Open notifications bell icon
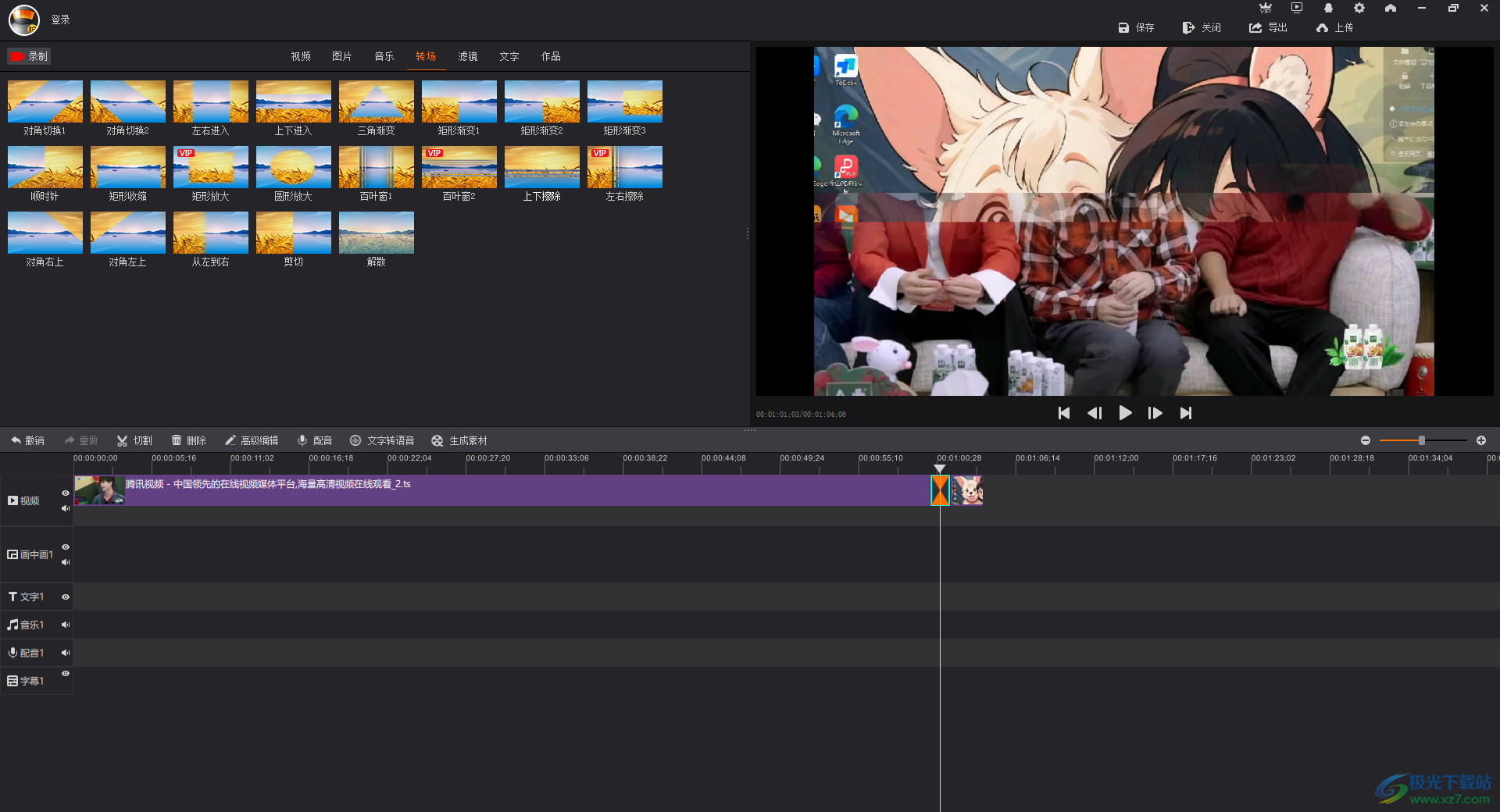 1328,8
